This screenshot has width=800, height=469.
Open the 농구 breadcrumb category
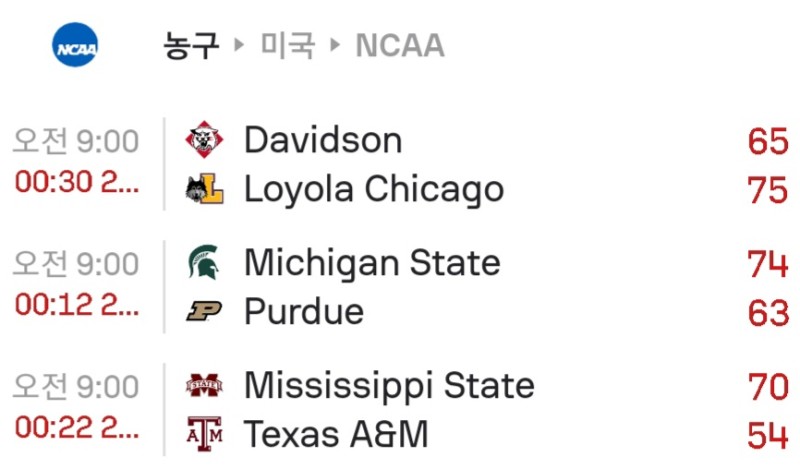coord(191,46)
